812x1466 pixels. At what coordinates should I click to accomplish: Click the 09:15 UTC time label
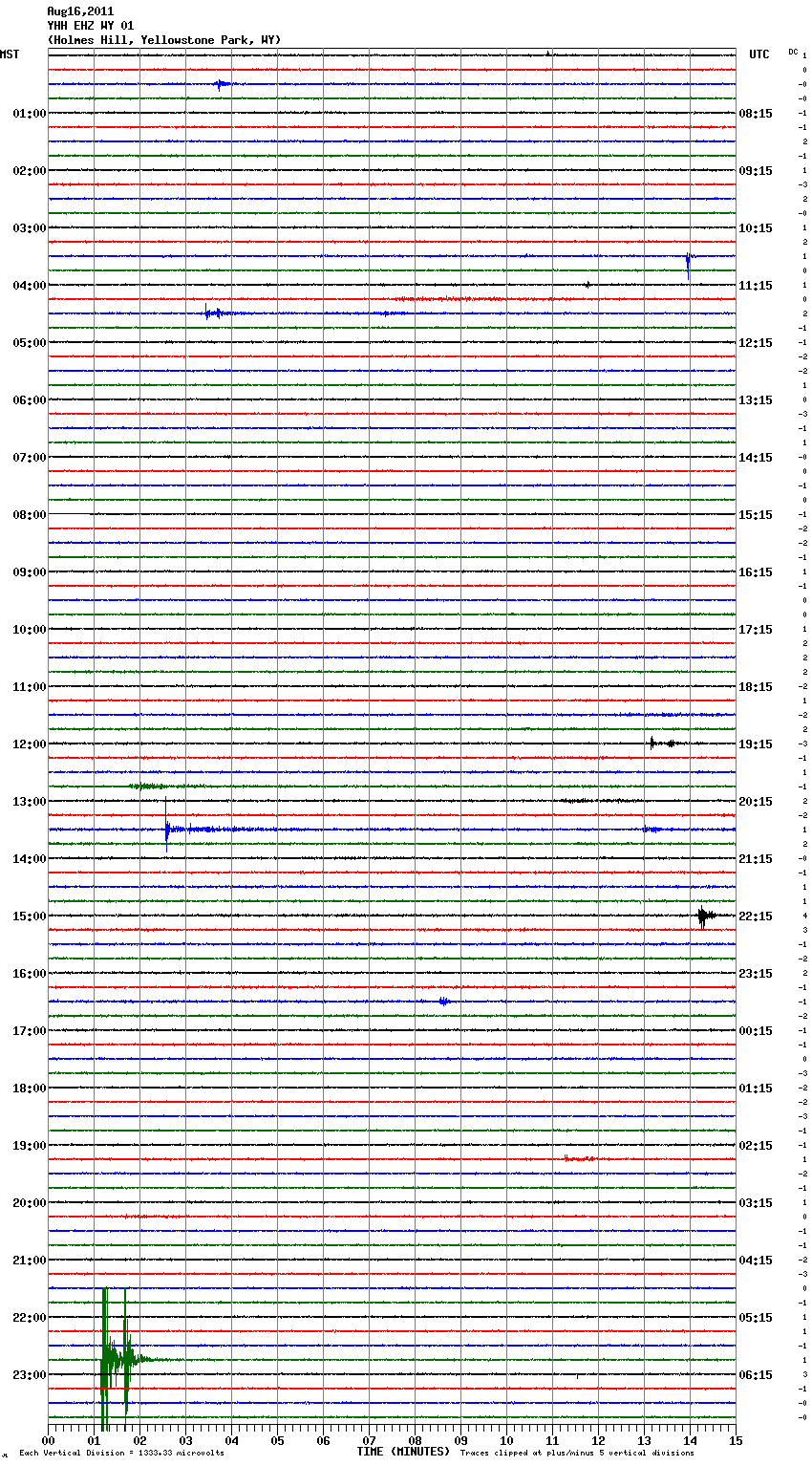pos(756,171)
